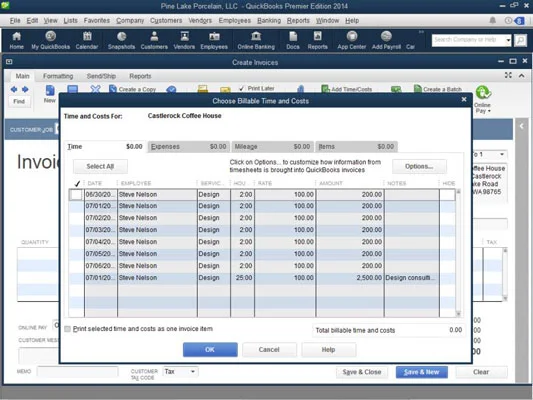Click the notification bell icon
The height and width of the screenshot is (400, 533).
pos(493,20)
